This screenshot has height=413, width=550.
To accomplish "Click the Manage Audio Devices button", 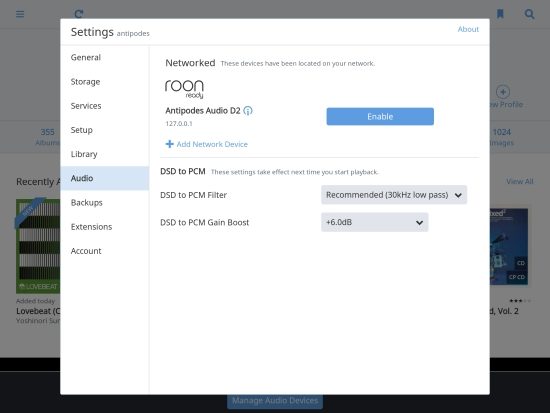I will point(275,401).
